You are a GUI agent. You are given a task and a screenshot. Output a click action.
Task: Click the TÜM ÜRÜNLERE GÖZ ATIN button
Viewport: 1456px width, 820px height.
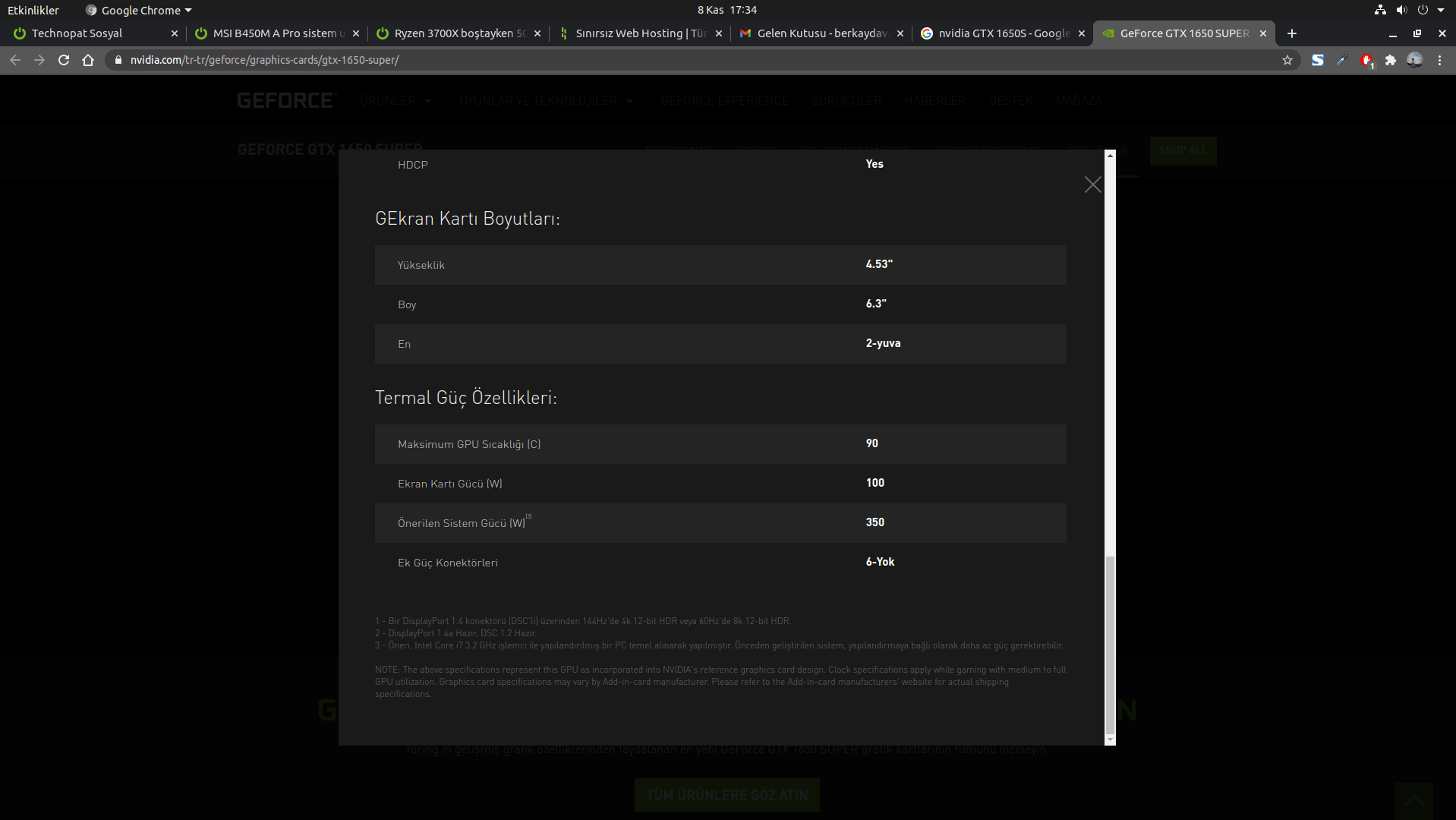pos(727,795)
